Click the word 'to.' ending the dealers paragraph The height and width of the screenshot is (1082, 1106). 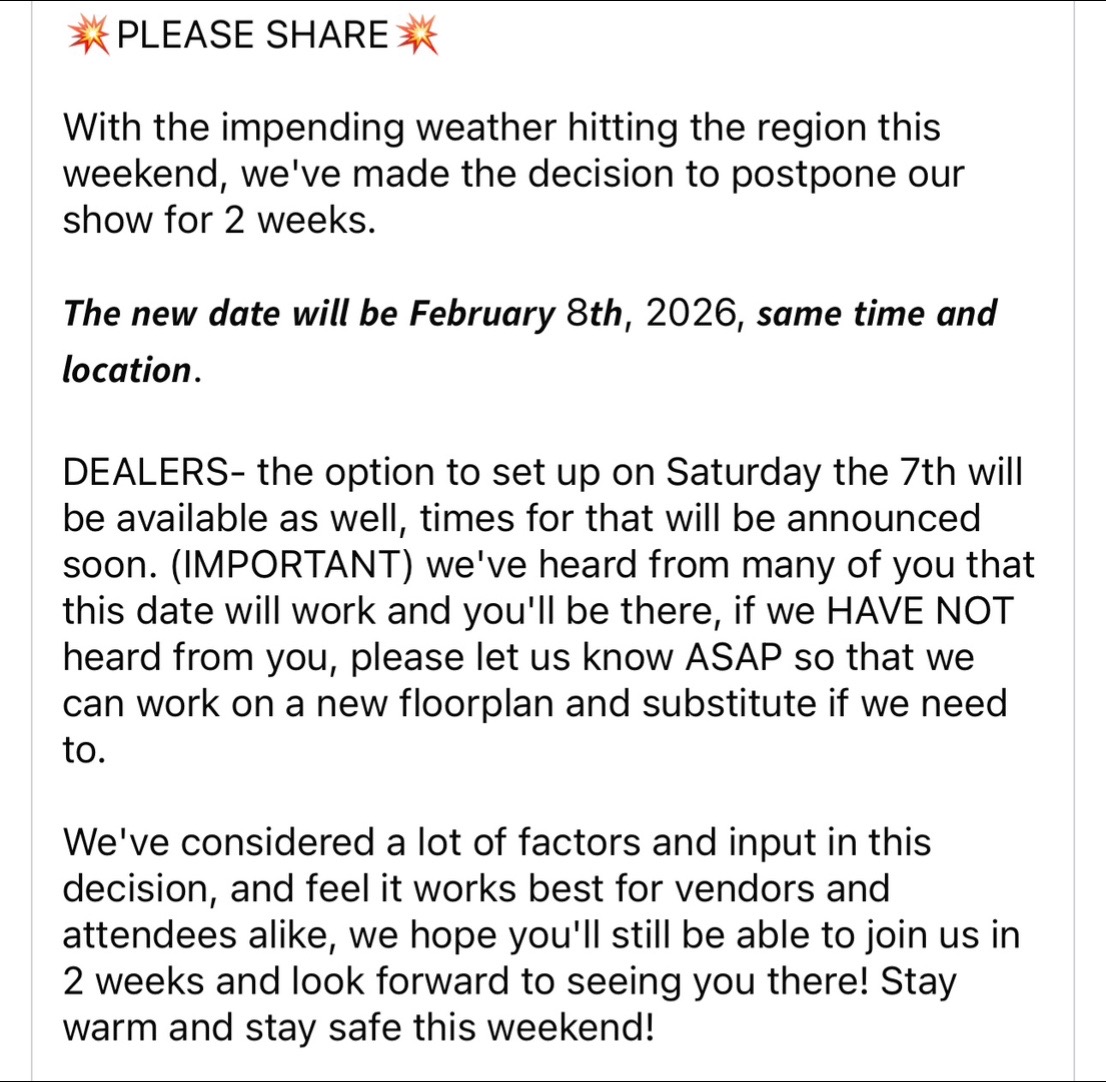click(84, 750)
